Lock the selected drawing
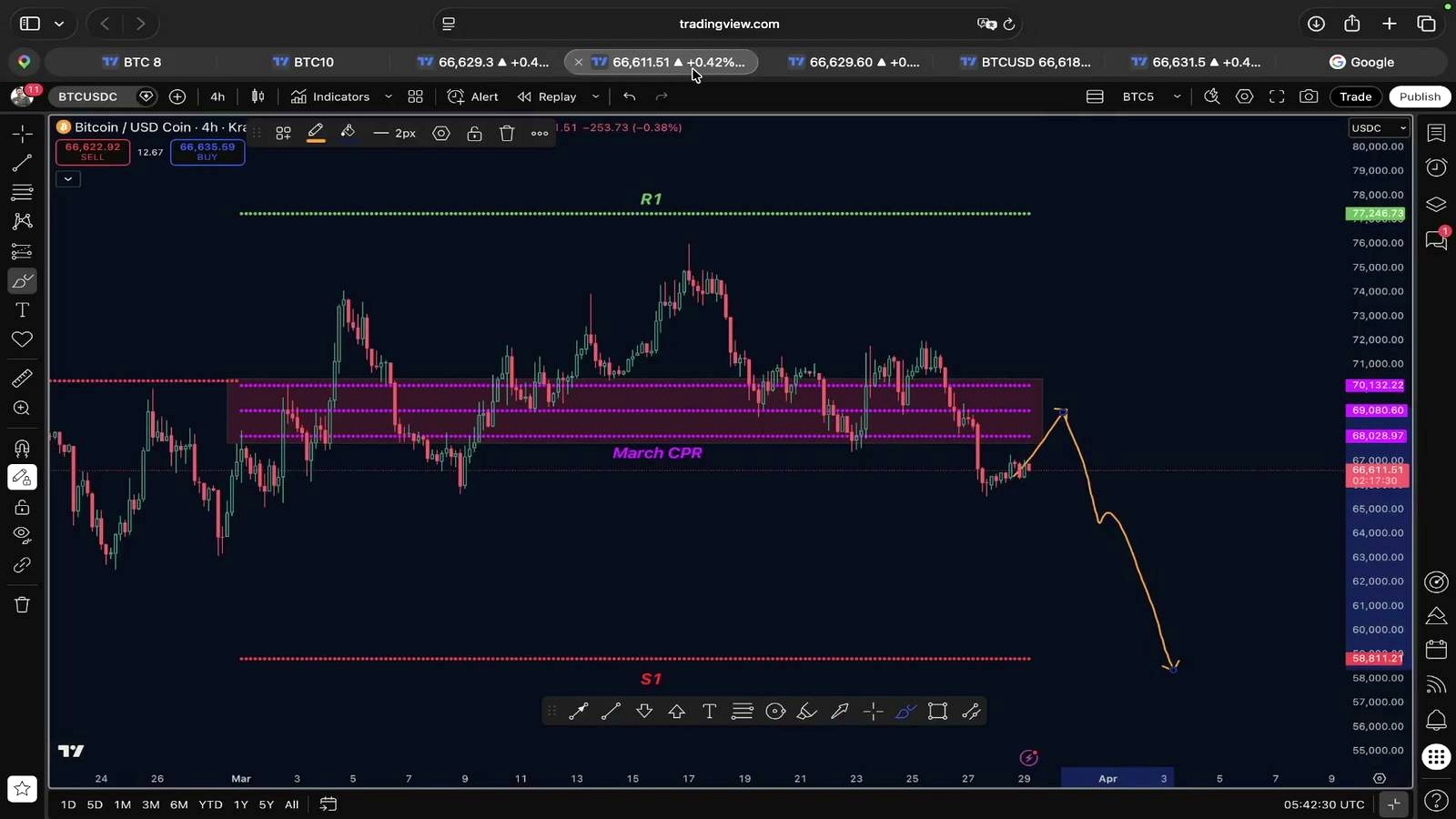Screen dimensions: 1456x819 click(x=474, y=133)
